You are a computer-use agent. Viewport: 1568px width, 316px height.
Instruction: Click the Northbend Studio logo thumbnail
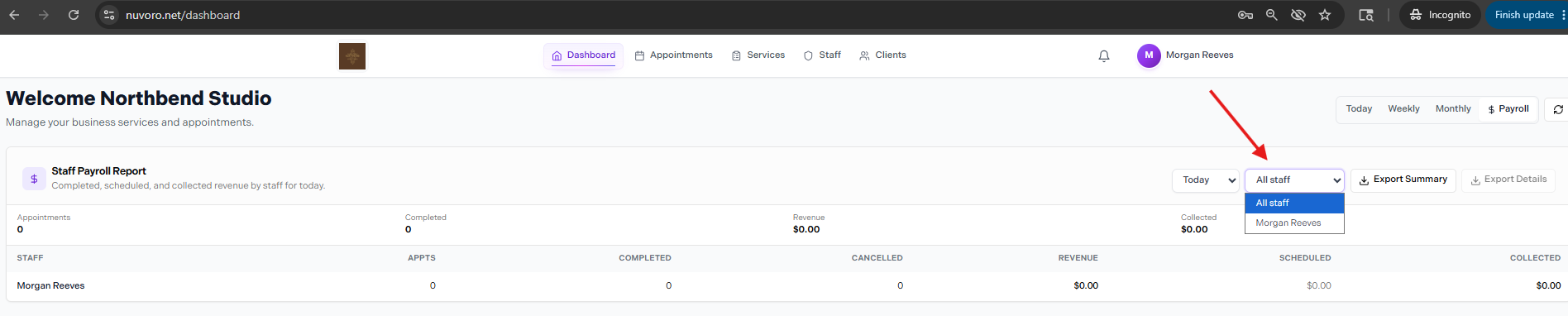pyautogui.click(x=352, y=56)
